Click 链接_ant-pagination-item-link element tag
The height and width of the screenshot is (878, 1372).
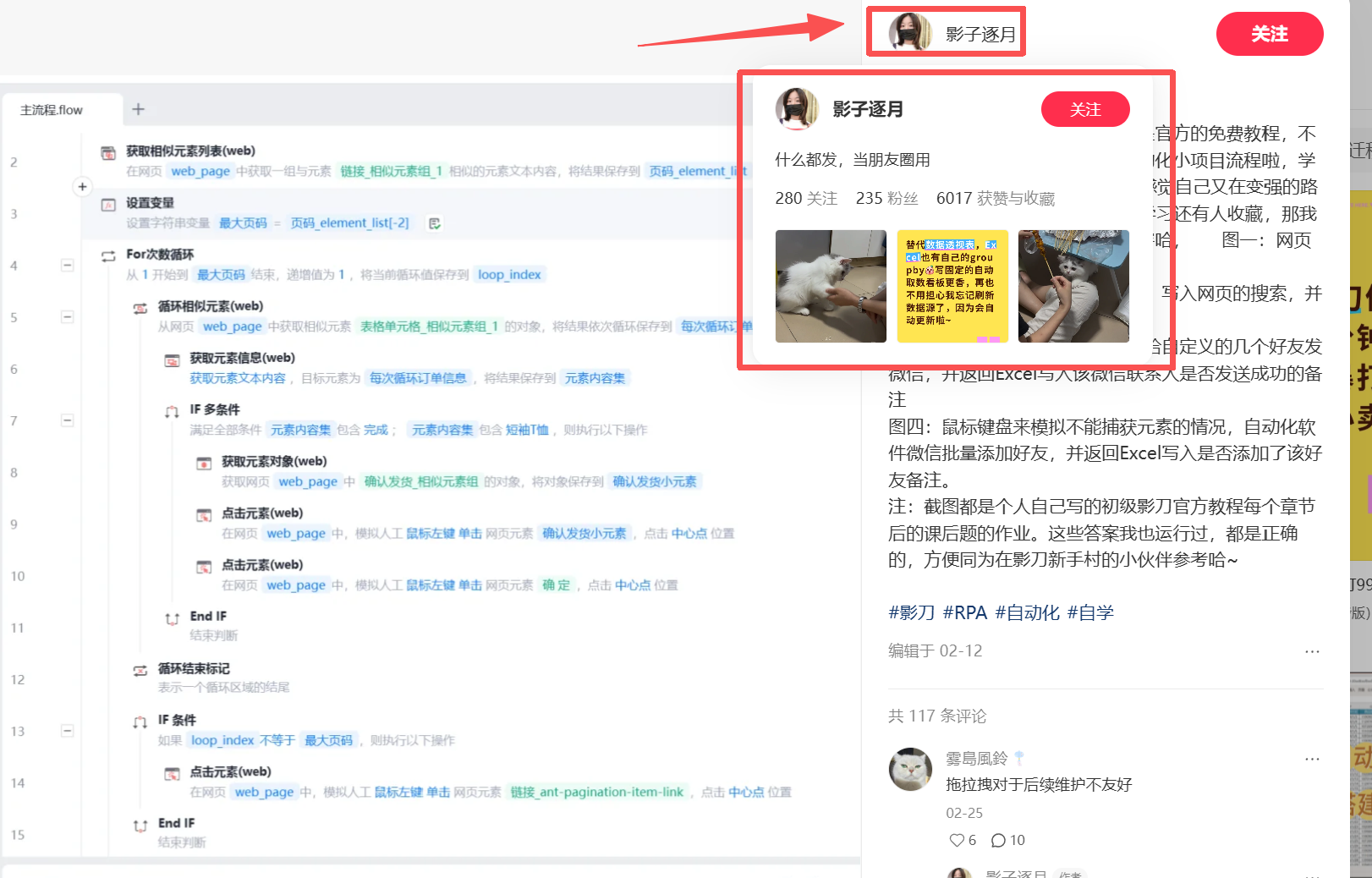[x=597, y=792]
